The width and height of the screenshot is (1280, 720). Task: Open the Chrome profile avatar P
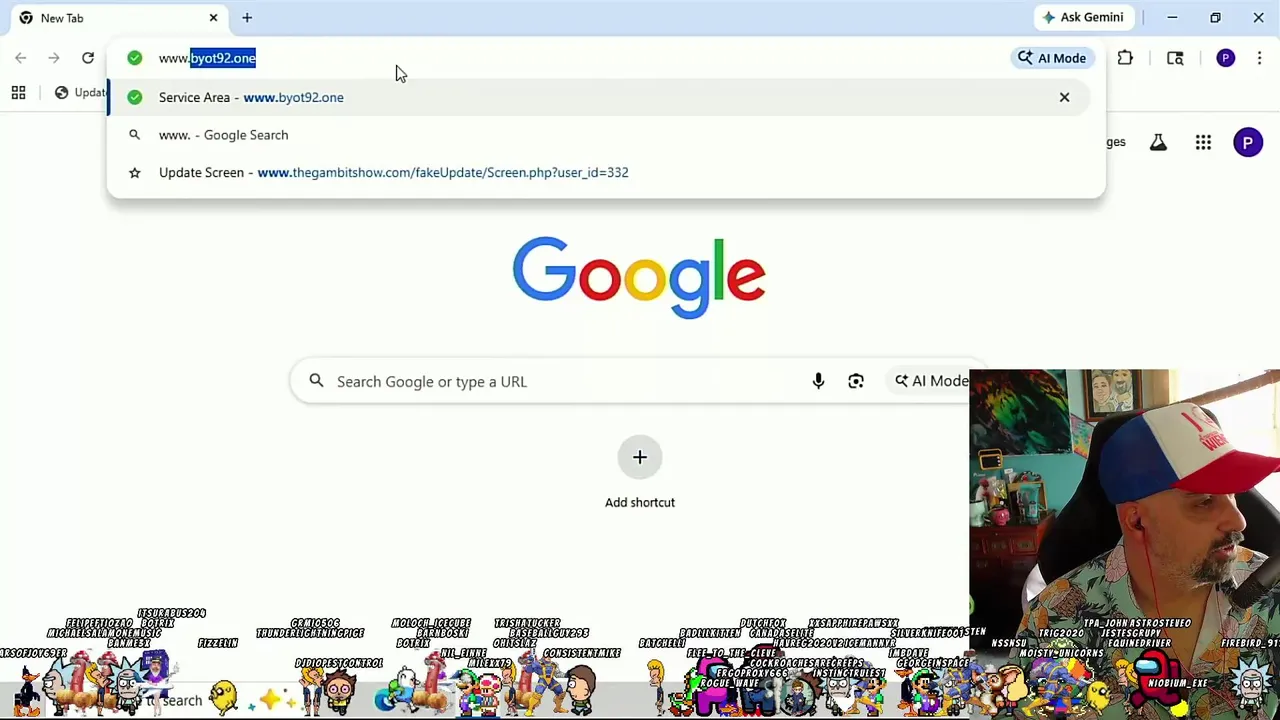pyautogui.click(x=1225, y=58)
